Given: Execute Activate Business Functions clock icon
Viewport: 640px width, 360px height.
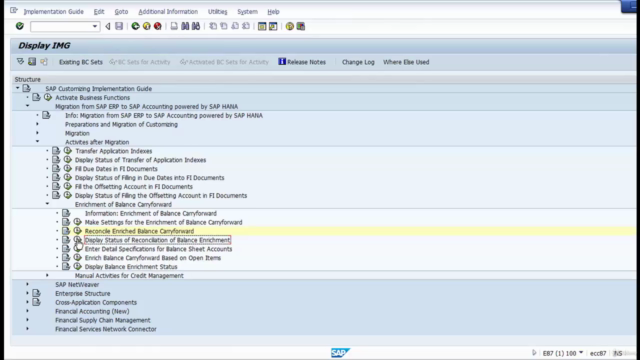Looking at the screenshot, I should pyautogui.click(x=48, y=97).
